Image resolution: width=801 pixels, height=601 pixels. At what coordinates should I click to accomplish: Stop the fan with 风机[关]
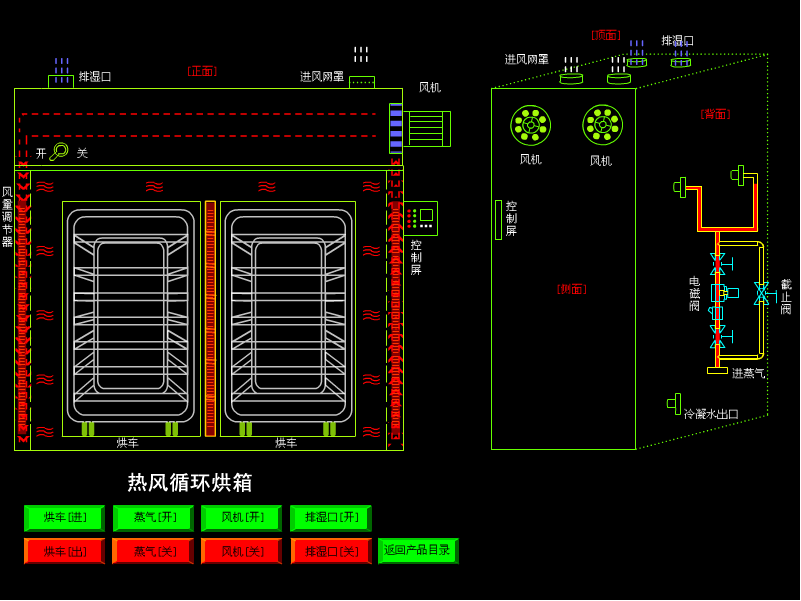241,551
